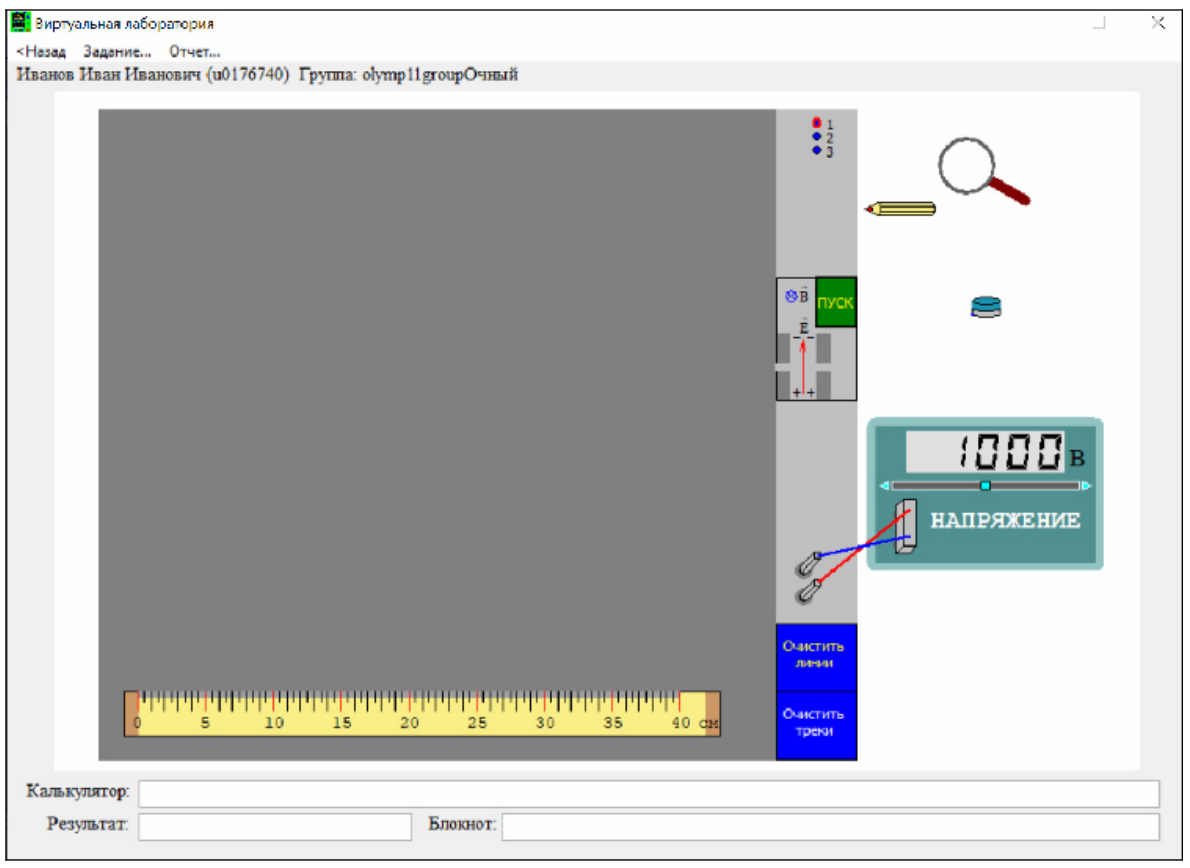
Task: Start the experiment with the ПУСК button
Action: (836, 302)
